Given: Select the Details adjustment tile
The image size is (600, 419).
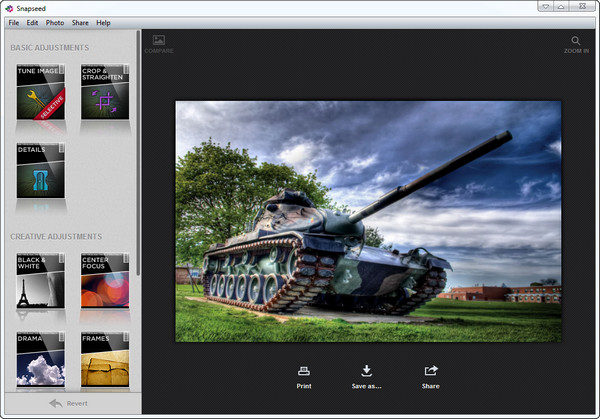Looking at the screenshot, I should pos(41,170).
